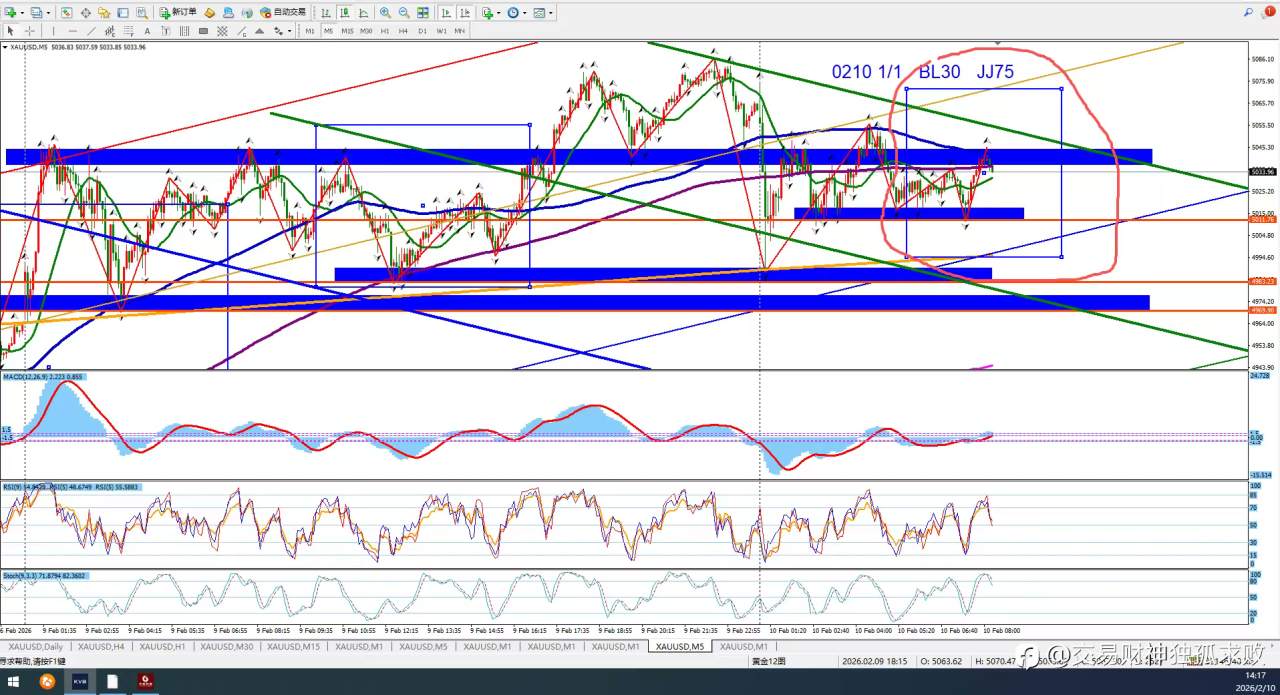Switch timeframe to H1 in toolbar

pyautogui.click(x=385, y=31)
